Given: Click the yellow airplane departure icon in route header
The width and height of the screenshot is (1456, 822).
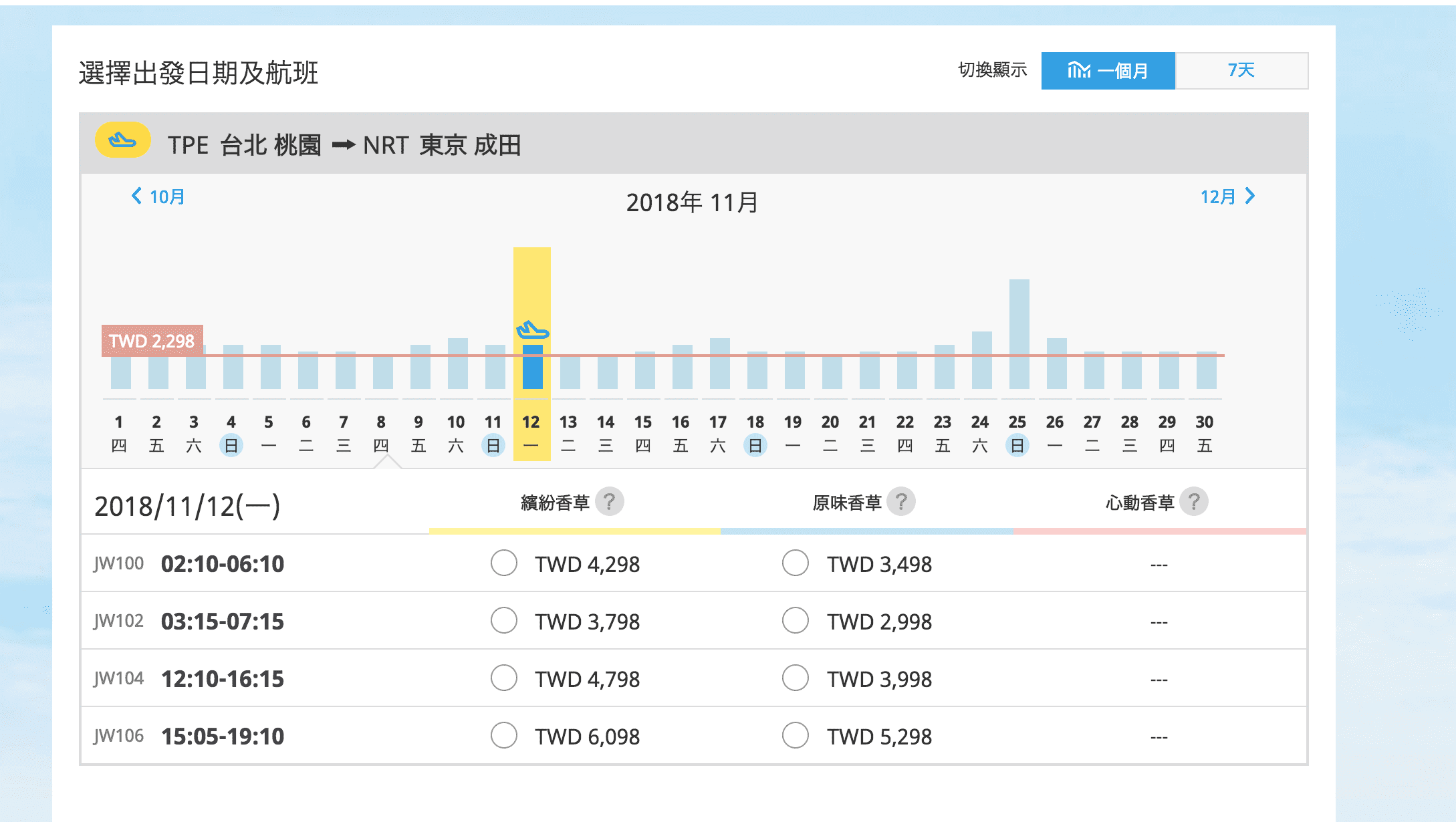Looking at the screenshot, I should tap(122, 140).
